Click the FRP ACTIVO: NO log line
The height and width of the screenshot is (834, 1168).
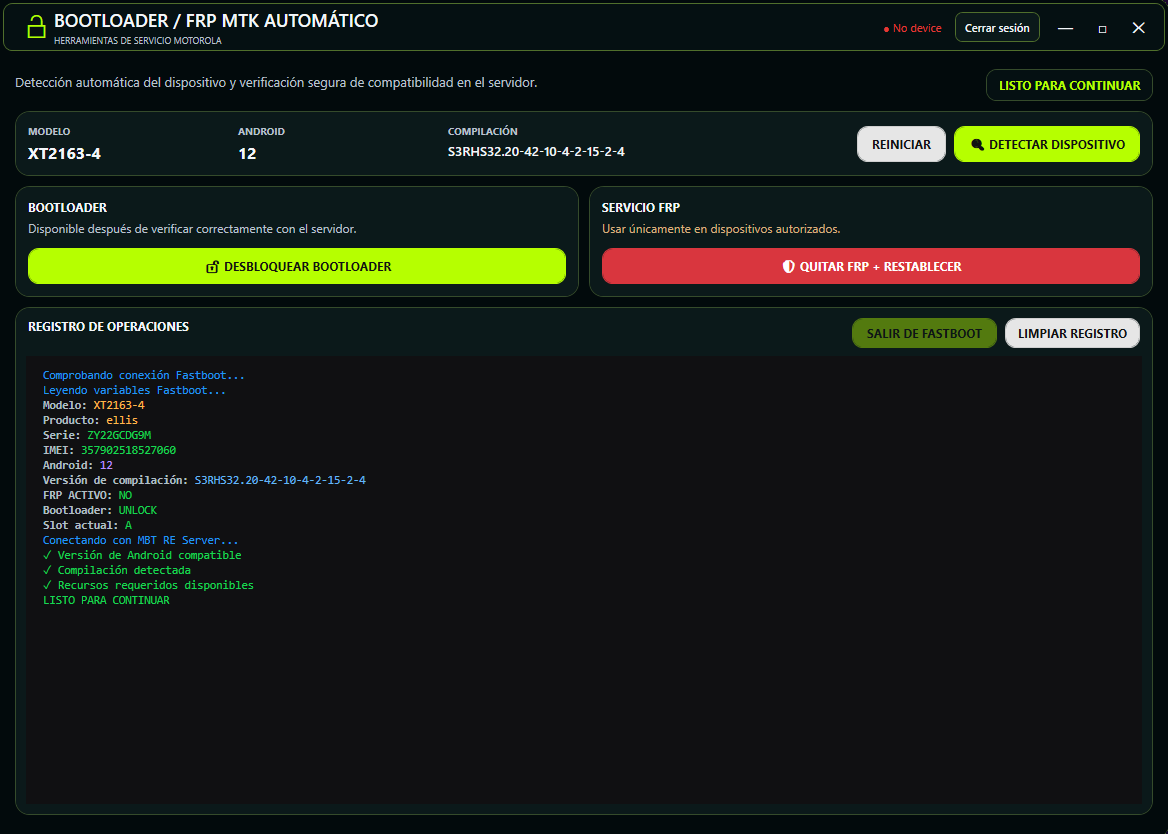(x=87, y=495)
